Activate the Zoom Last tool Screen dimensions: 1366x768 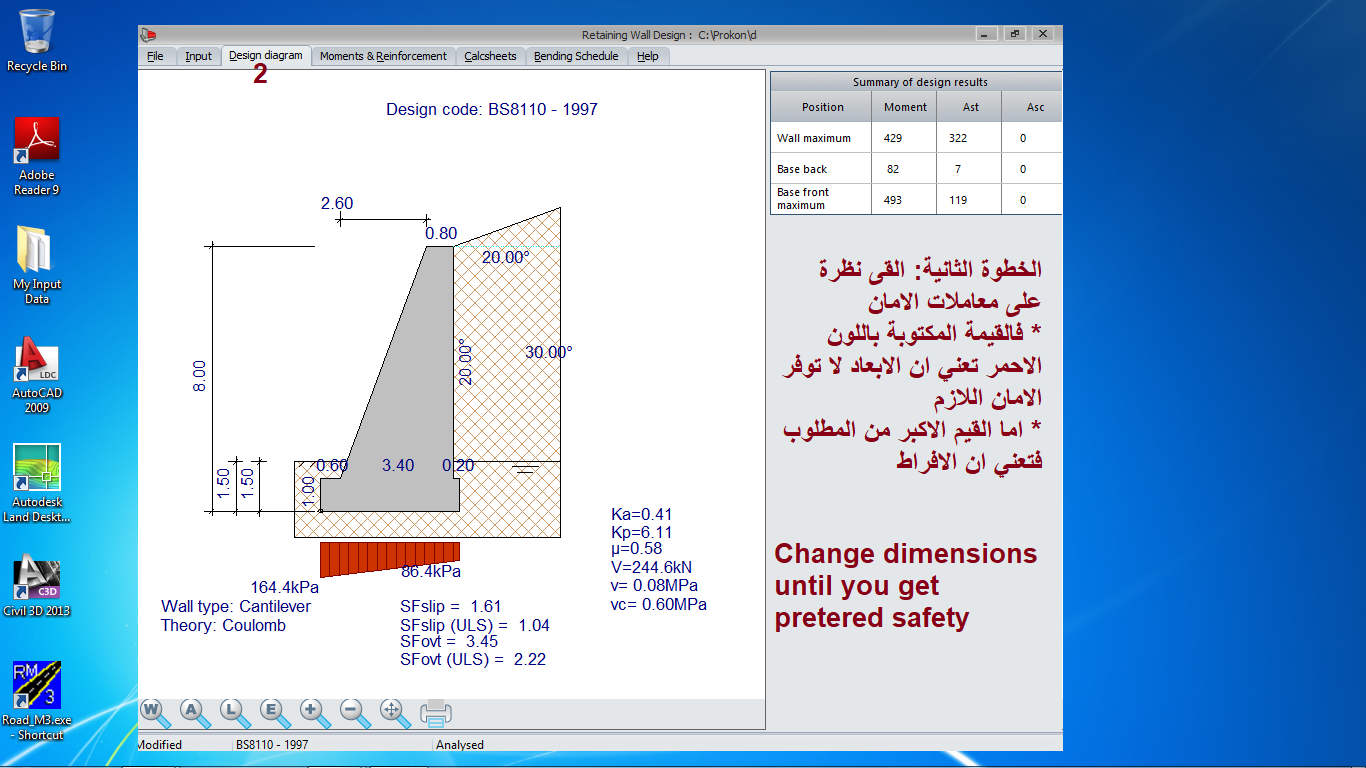click(x=232, y=710)
